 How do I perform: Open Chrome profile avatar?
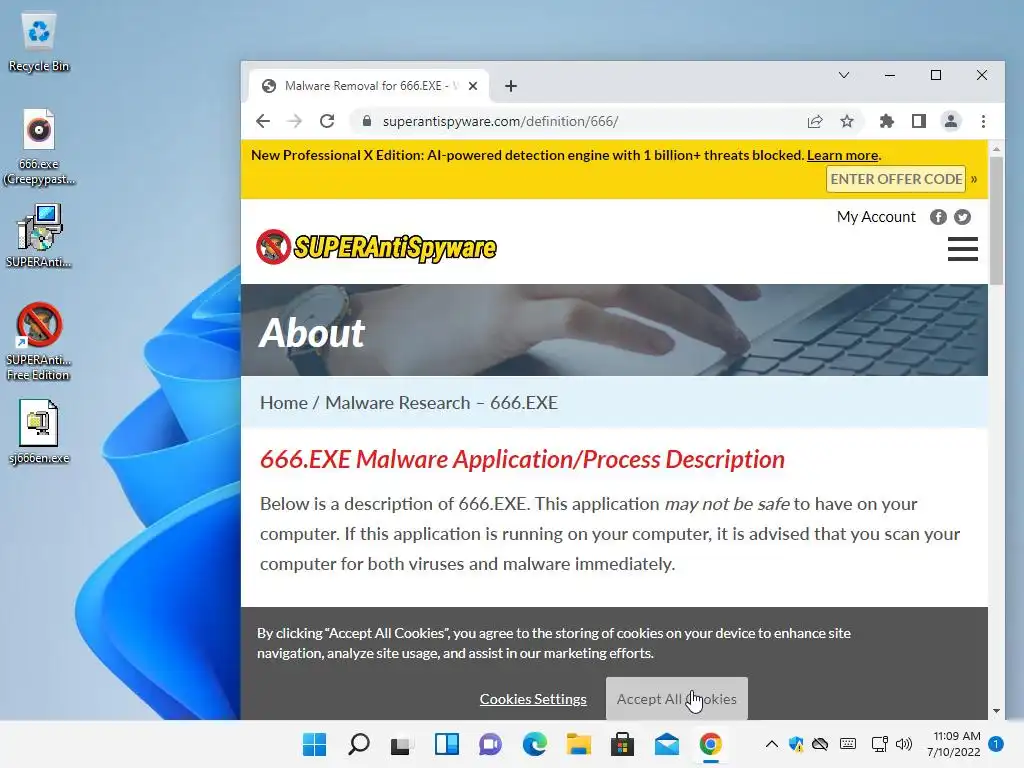(951, 121)
